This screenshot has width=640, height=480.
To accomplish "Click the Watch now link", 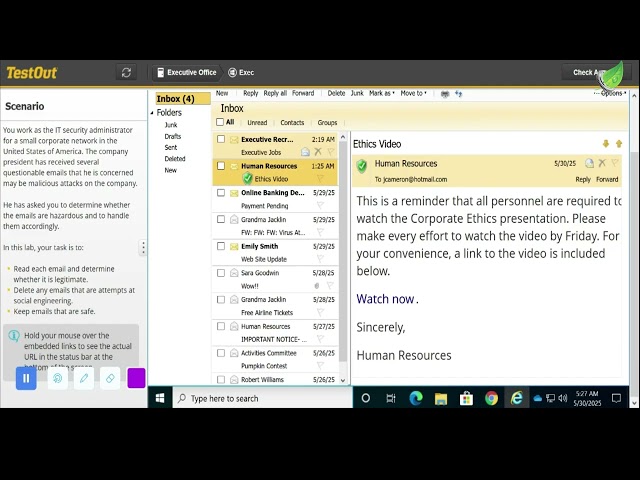I will tap(385, 299).
